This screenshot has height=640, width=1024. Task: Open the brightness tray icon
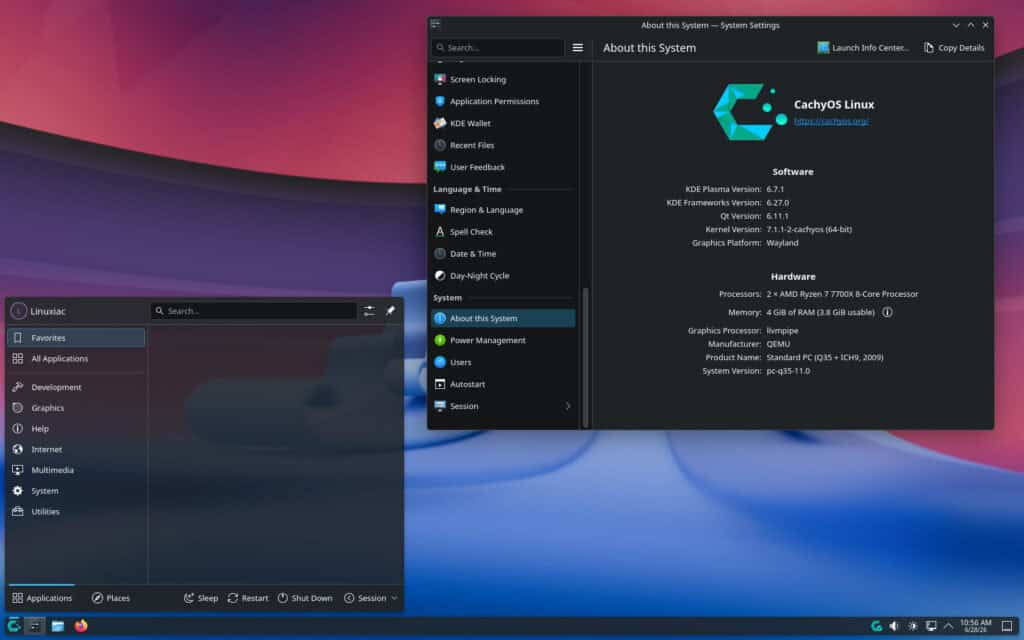[912, 626]
